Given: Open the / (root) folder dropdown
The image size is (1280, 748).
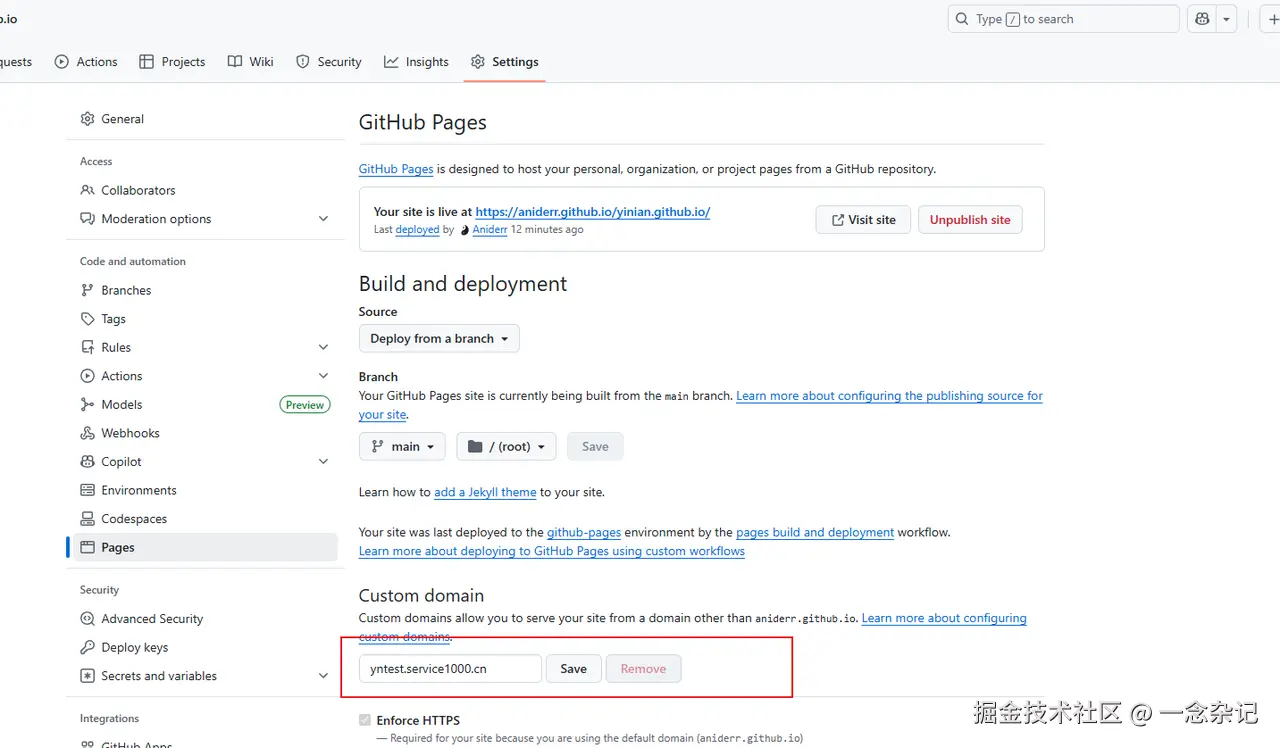Looking at the screenshot, I should click(x=506, y=447).
